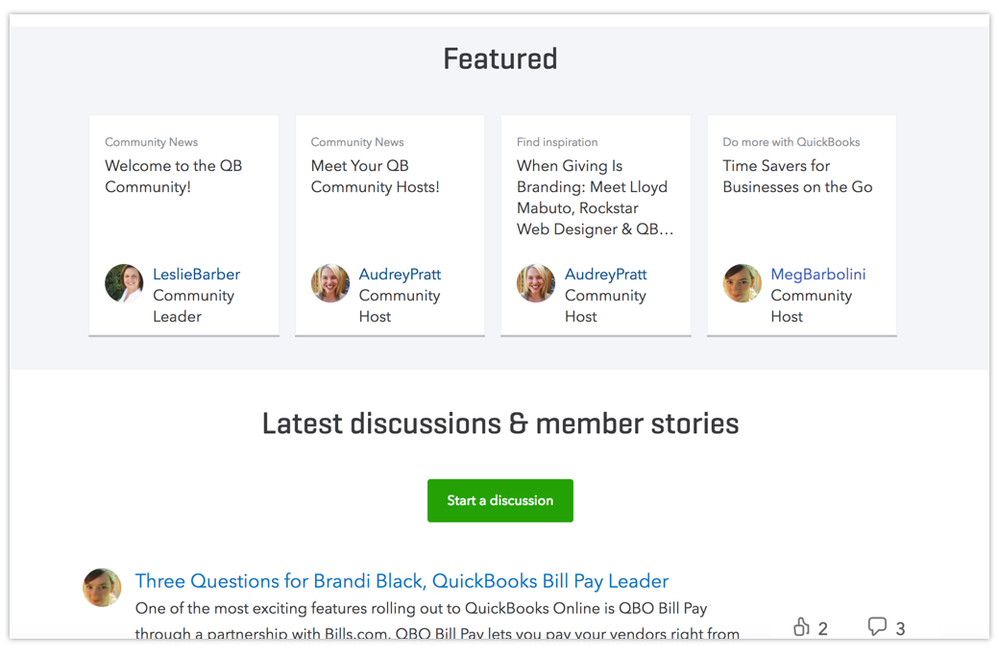Click the thumbs-up like icon

coord(800,626)
